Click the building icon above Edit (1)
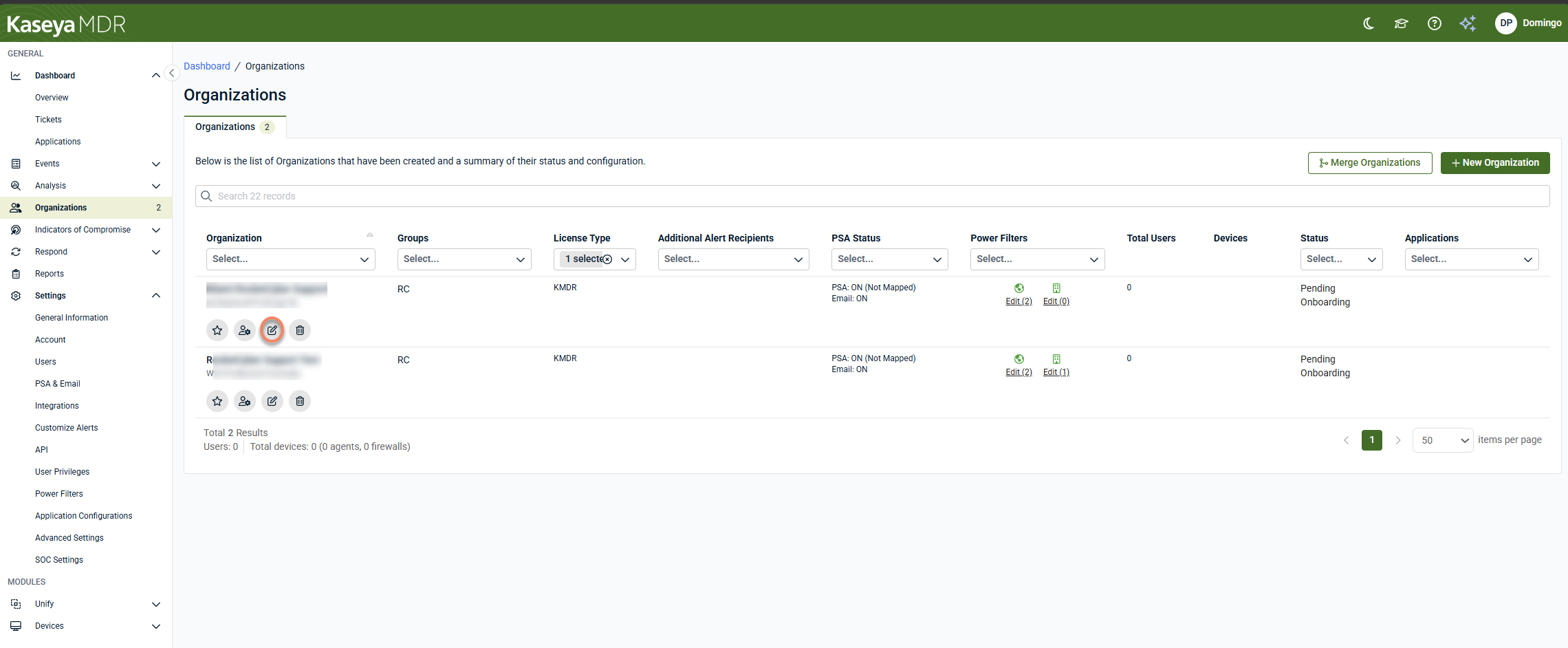Image resolution: width=1568 pixels, height=648 pixels. [1056, 359]
